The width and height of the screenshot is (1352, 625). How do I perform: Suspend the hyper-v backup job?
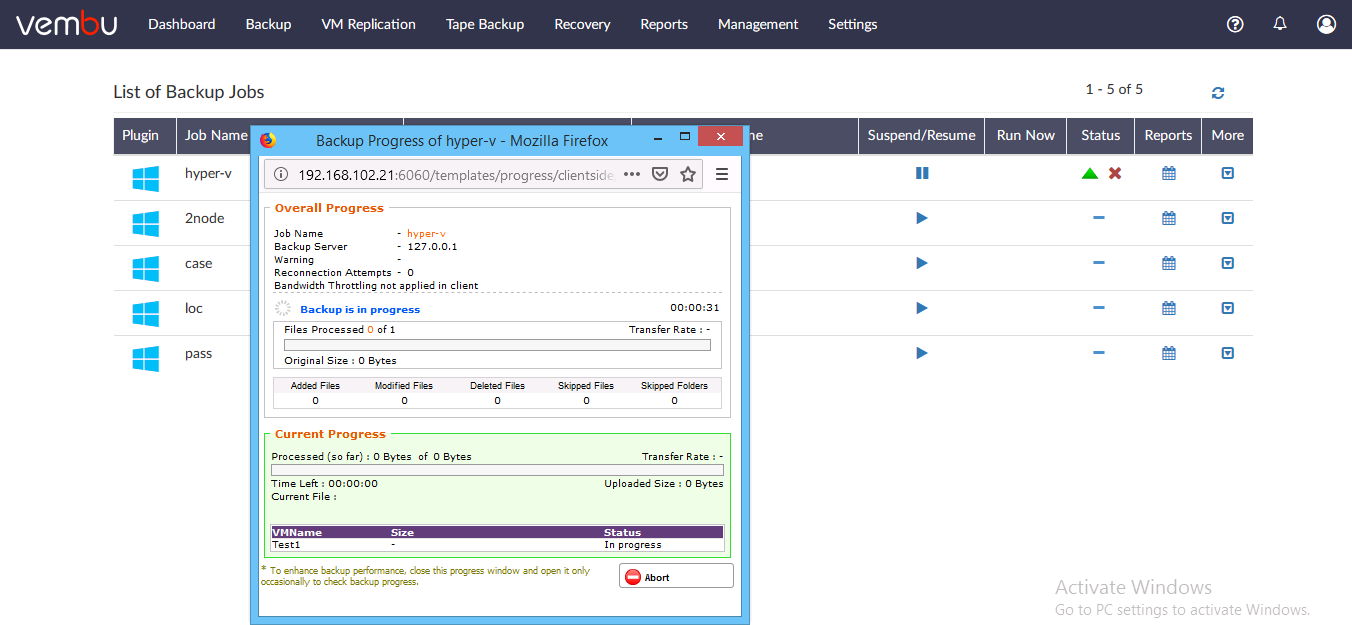(922, 173)
